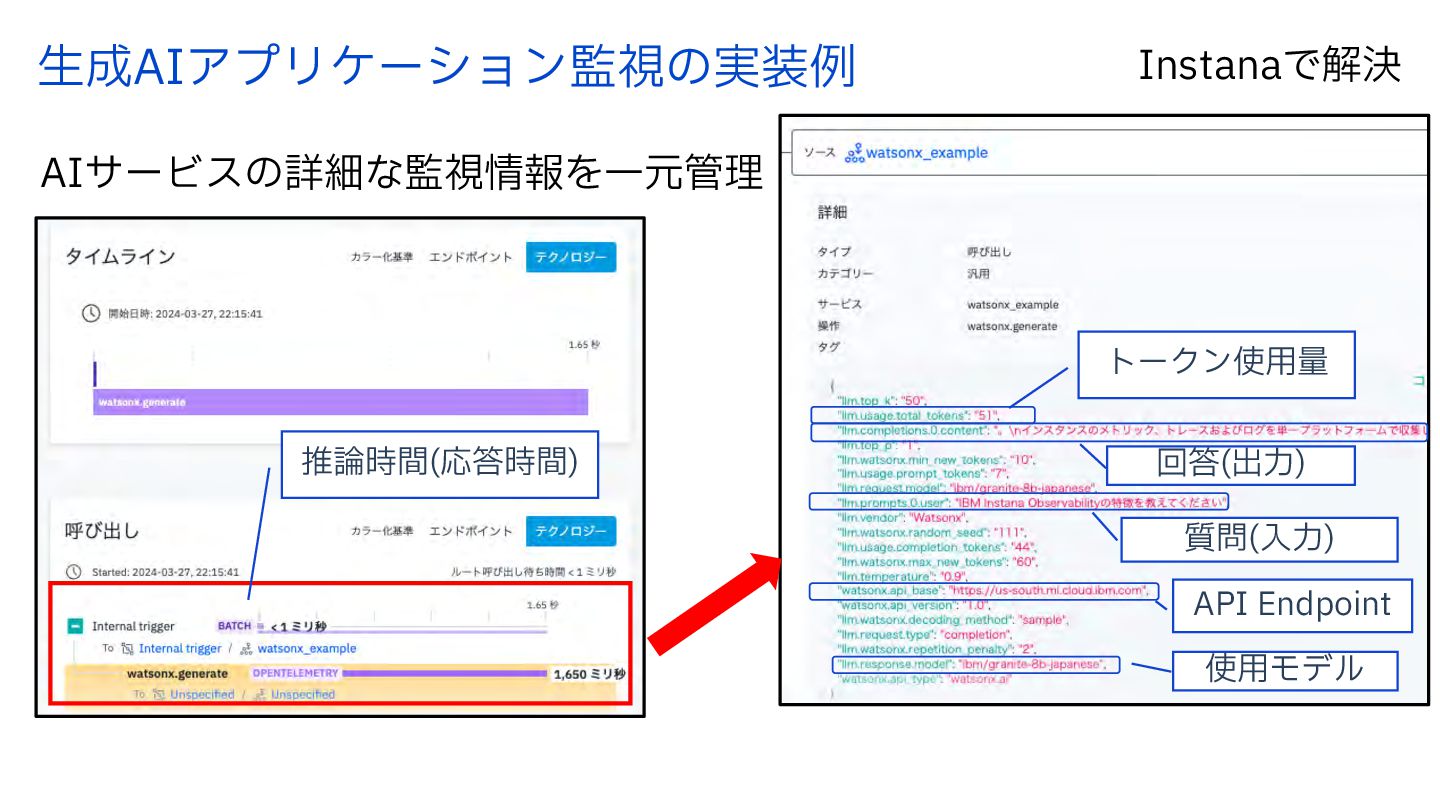Click the watsonx.generate purple timeline bar
Image resolution: width=1440 pixels, height=810 pixels.
click(x=341, y=402)
